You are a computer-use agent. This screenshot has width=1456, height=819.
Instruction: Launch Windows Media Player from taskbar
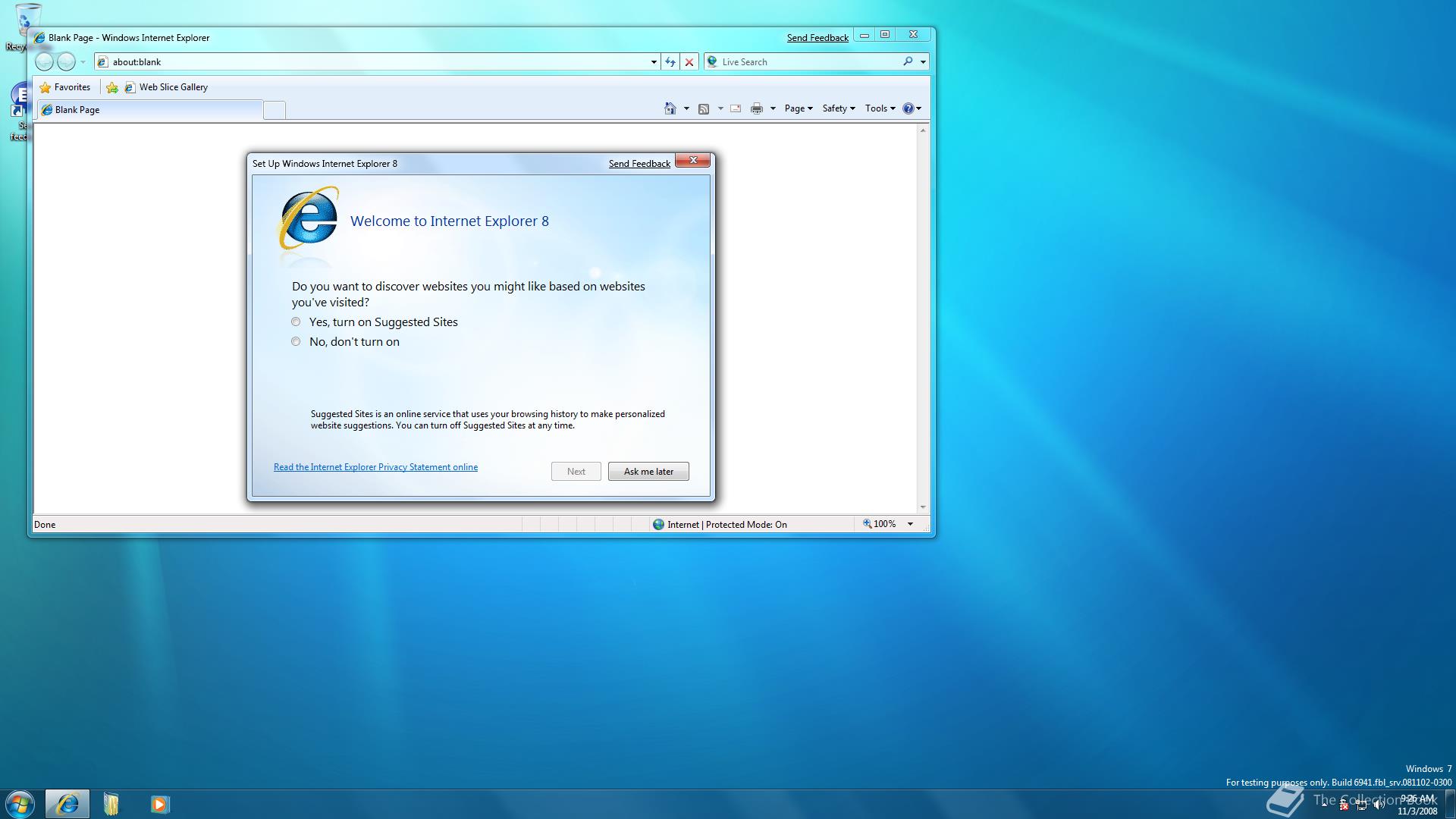[159, 804]
